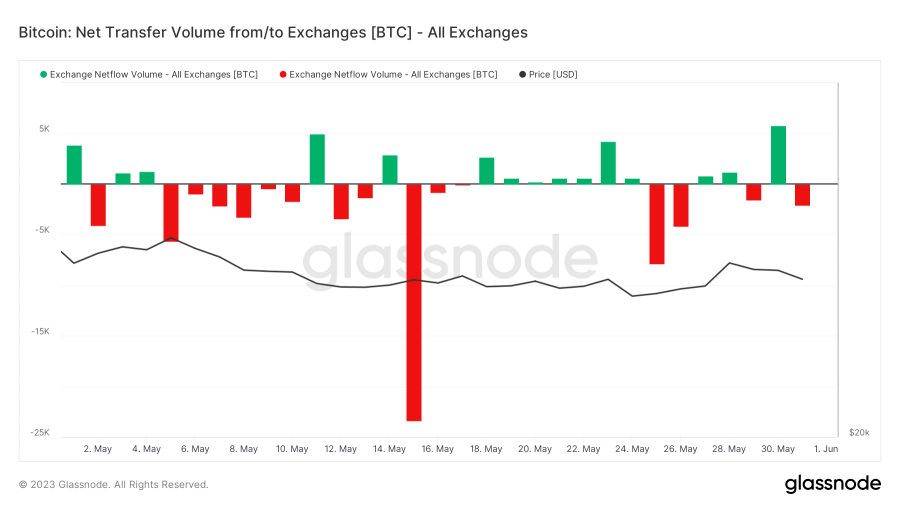Click the black Price legend dot
Screen dimensions: 900x507
click(x=522, y=75)
